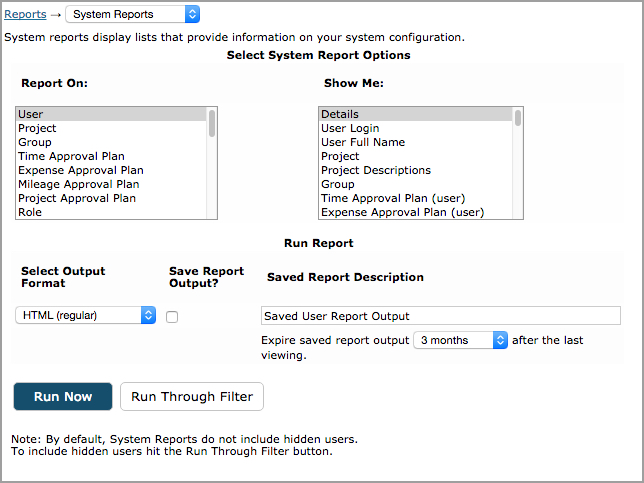This screenshot has height=483, width=644.
Task: Select Project in Report On list
Action: [111, 128]
